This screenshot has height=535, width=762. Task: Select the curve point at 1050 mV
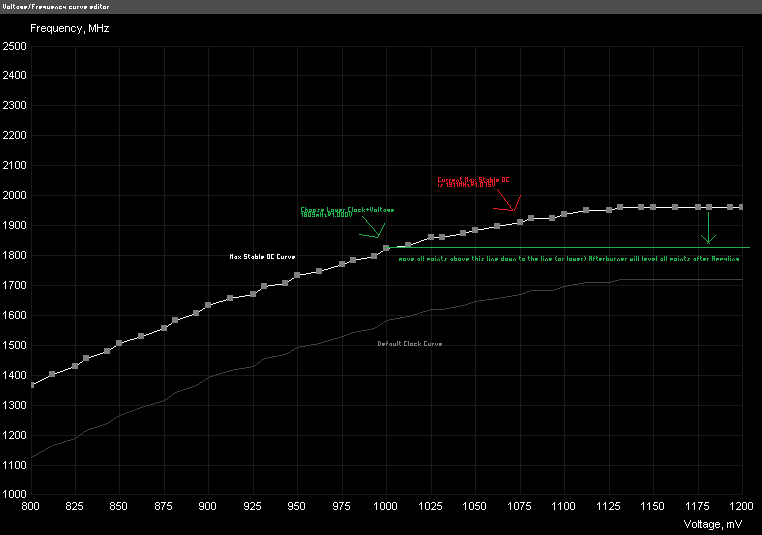[x=475, y=230]
